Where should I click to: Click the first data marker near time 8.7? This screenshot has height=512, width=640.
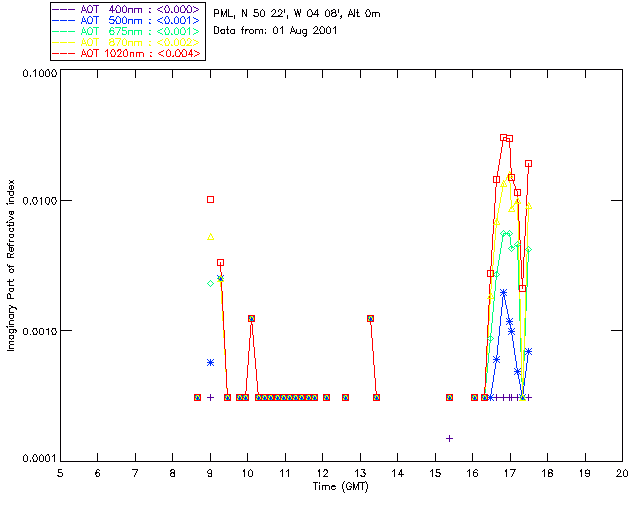point(198,397)
